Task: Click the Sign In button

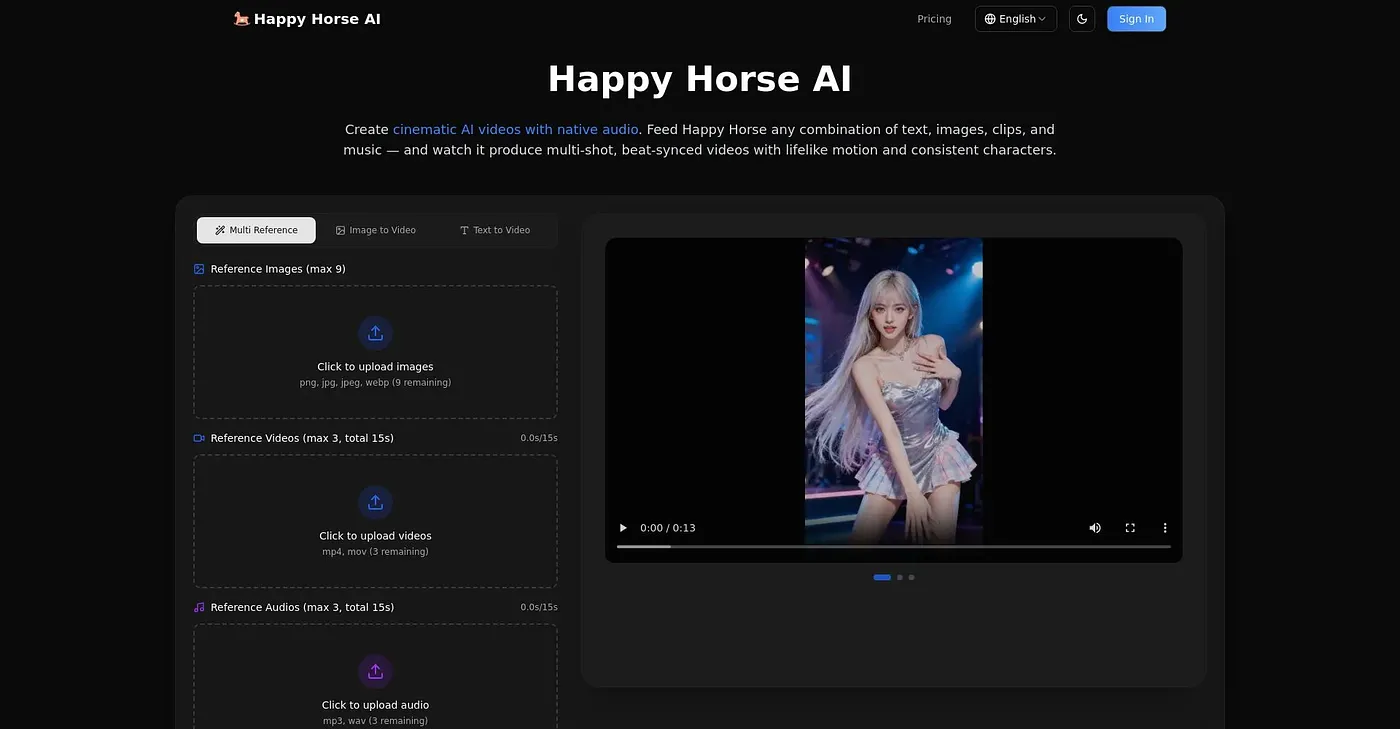Action: pos(1136,19)
